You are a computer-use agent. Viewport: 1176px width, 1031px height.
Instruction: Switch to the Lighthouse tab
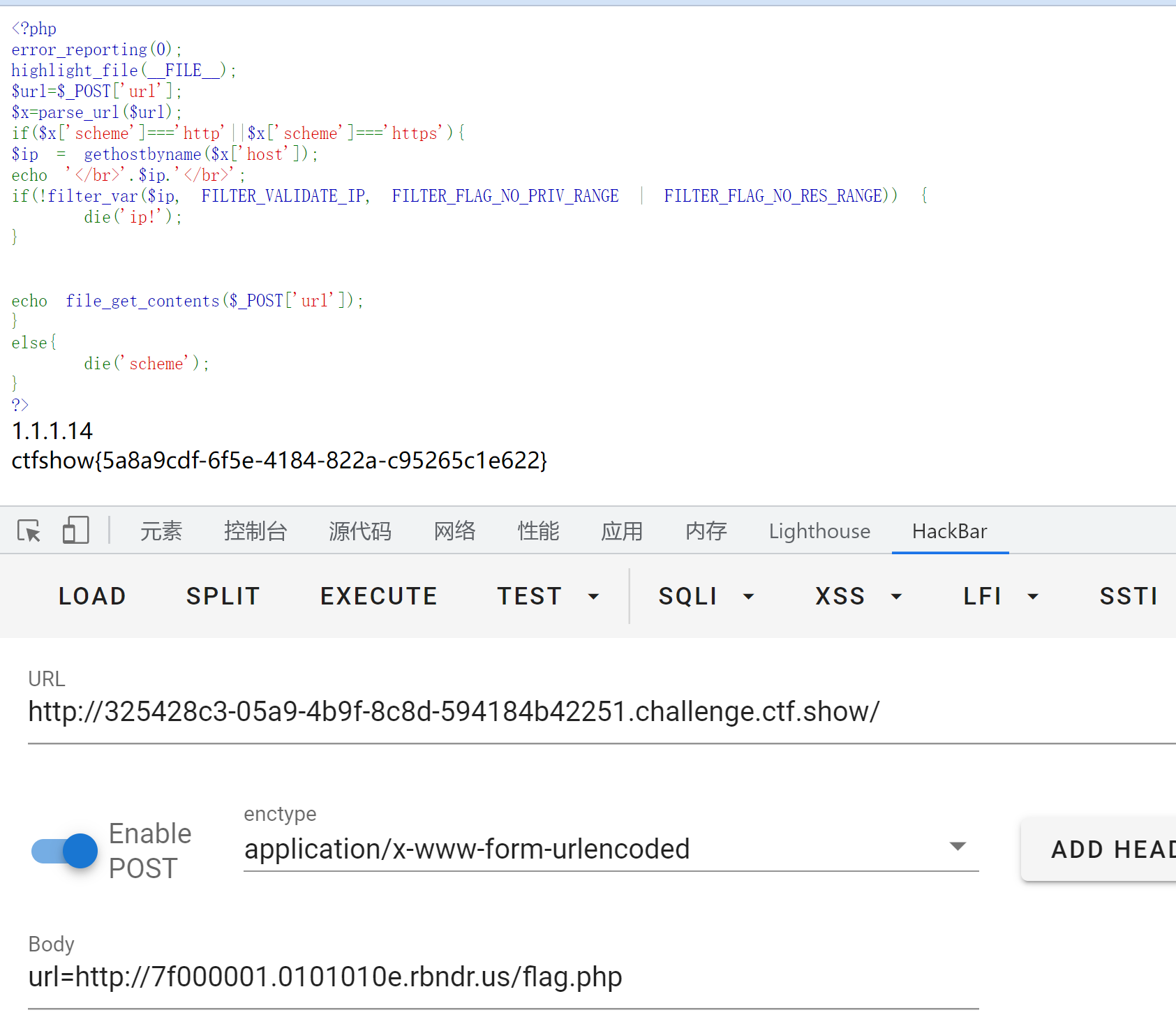tap(819, 531)
